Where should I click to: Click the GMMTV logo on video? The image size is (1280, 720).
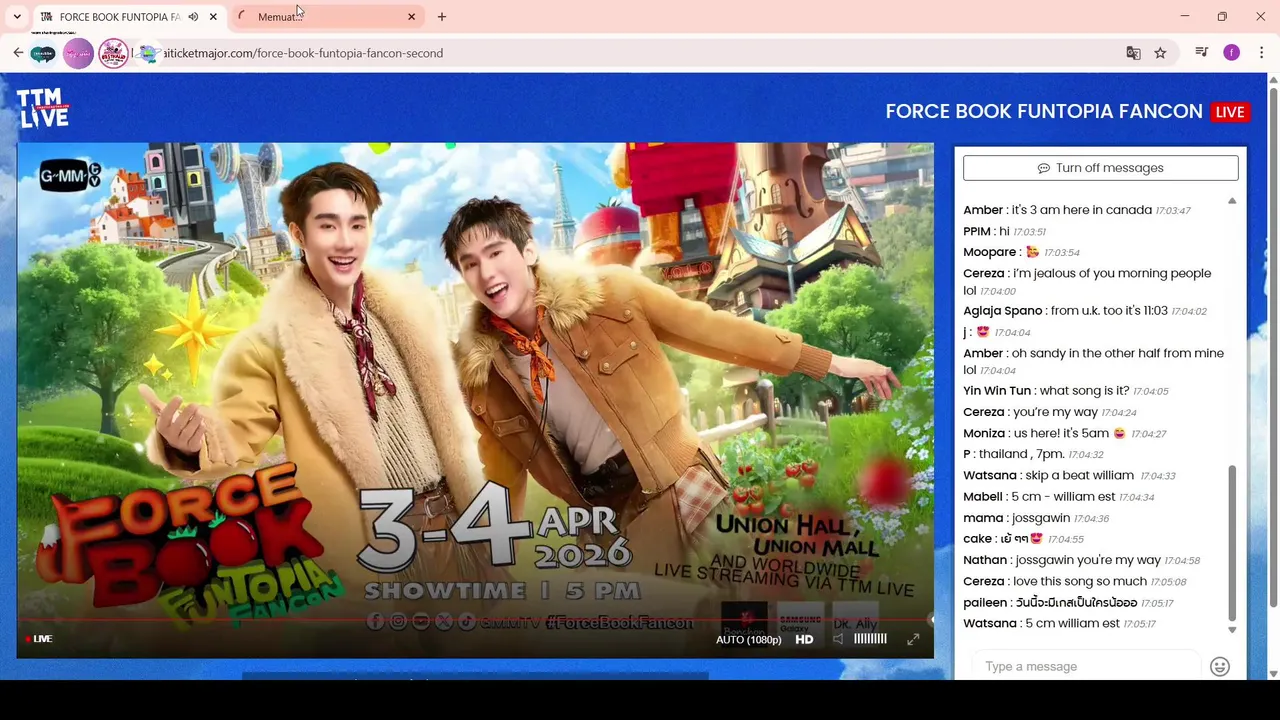(x=69, y=177)
